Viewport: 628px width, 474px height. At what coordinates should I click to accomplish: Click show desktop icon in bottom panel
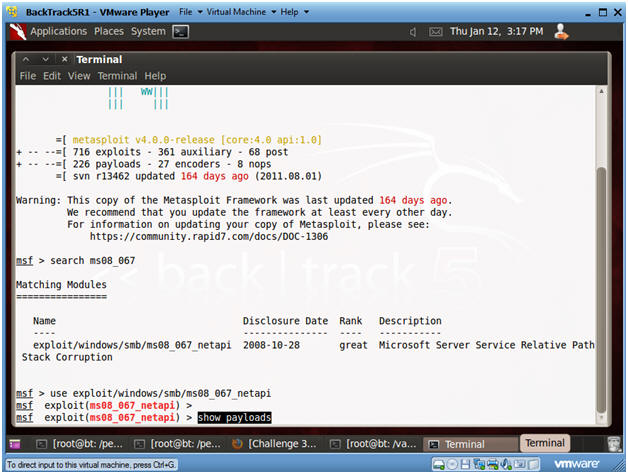[15, 444]
